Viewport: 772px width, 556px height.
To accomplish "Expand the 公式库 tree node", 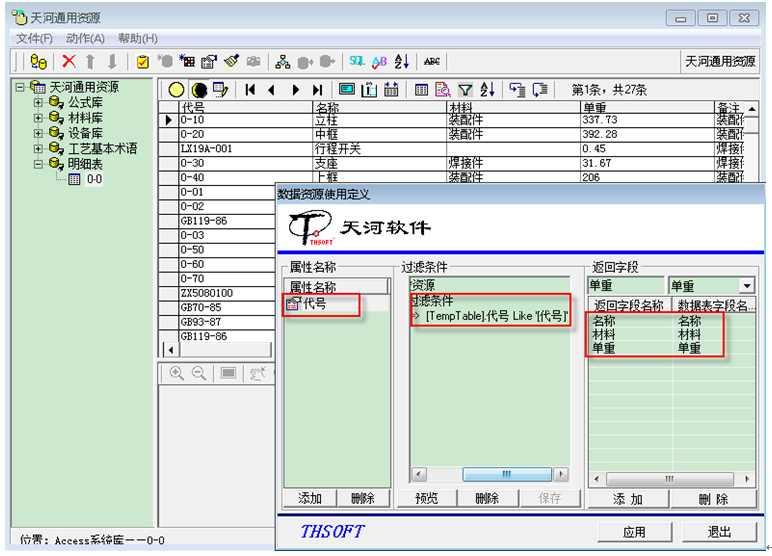I will tap(39, 103).
